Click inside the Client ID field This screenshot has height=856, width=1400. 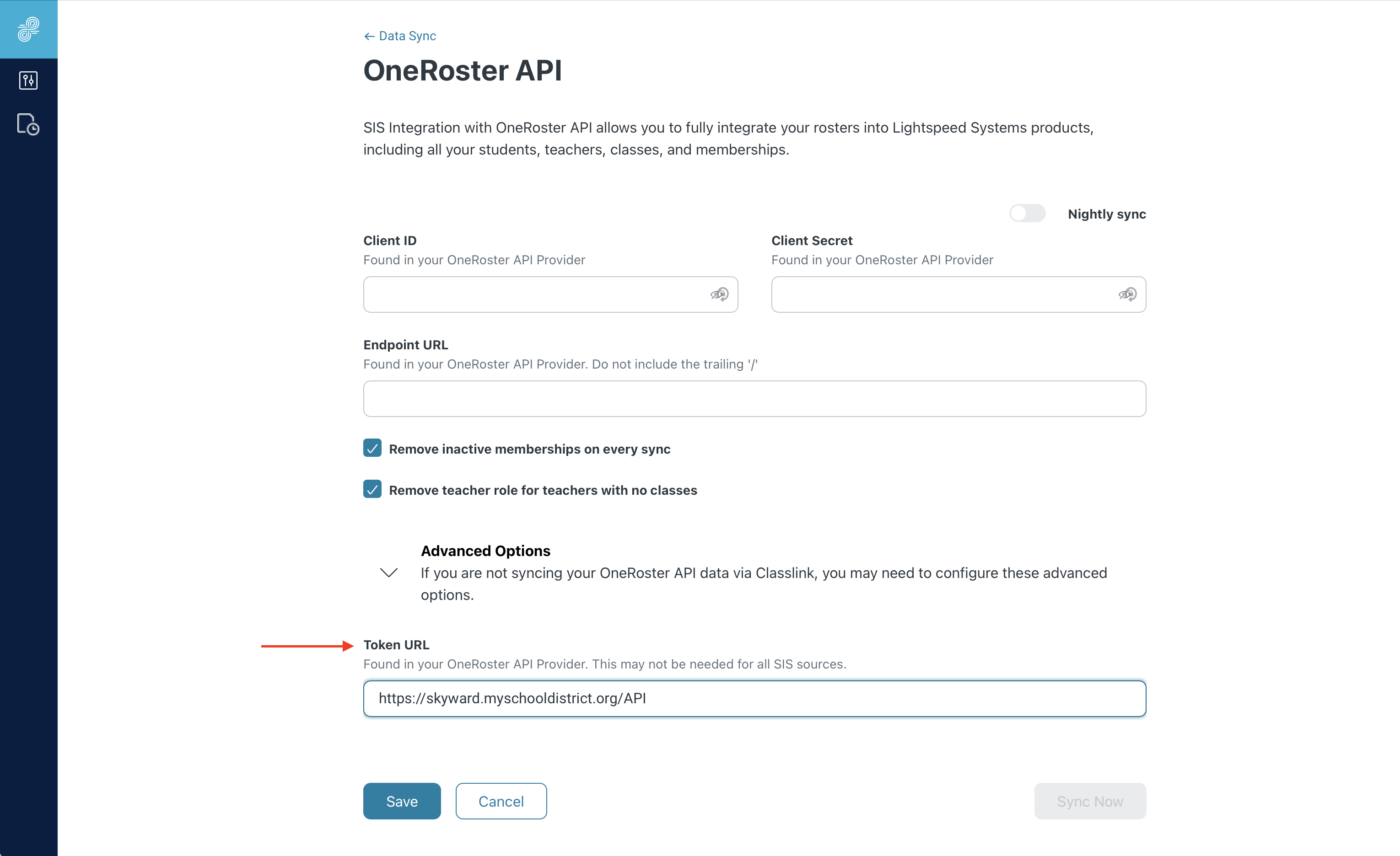click(540, 294)
